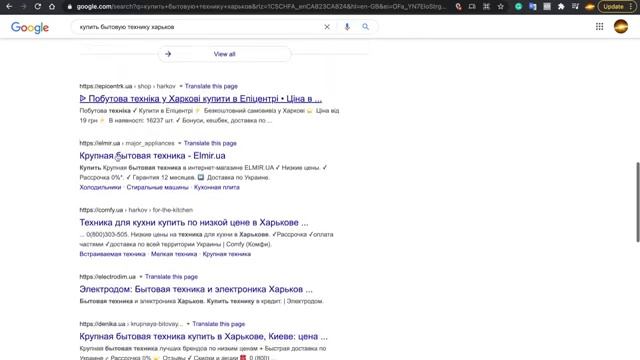Viewport: 640px width, 360px height.
Task: Open Стиральные машины sitelink under Elmir
Action: [x=158, y=187]
